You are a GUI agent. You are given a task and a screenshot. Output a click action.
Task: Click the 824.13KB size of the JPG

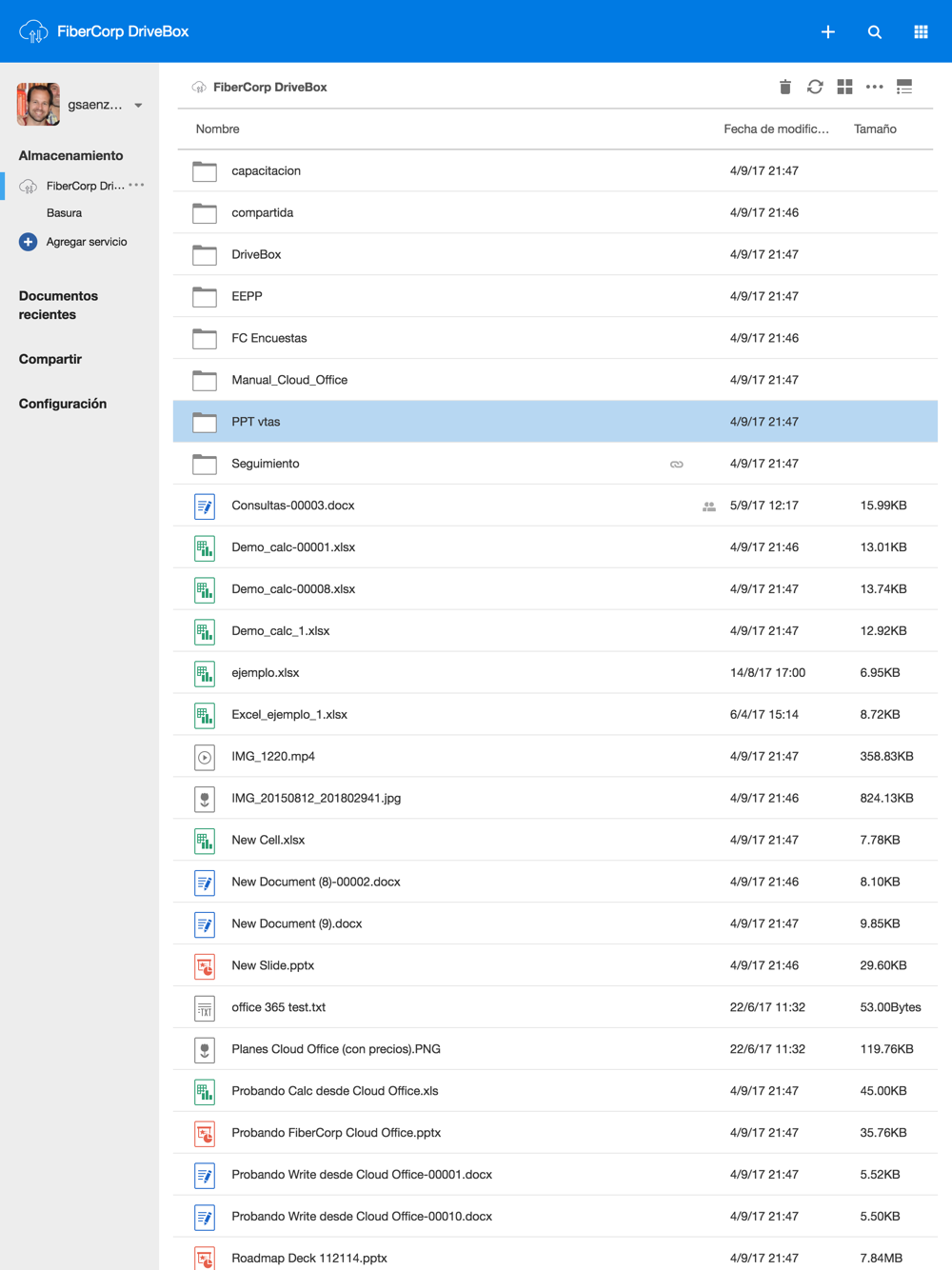pyautogui.click(x=886, y=799)
